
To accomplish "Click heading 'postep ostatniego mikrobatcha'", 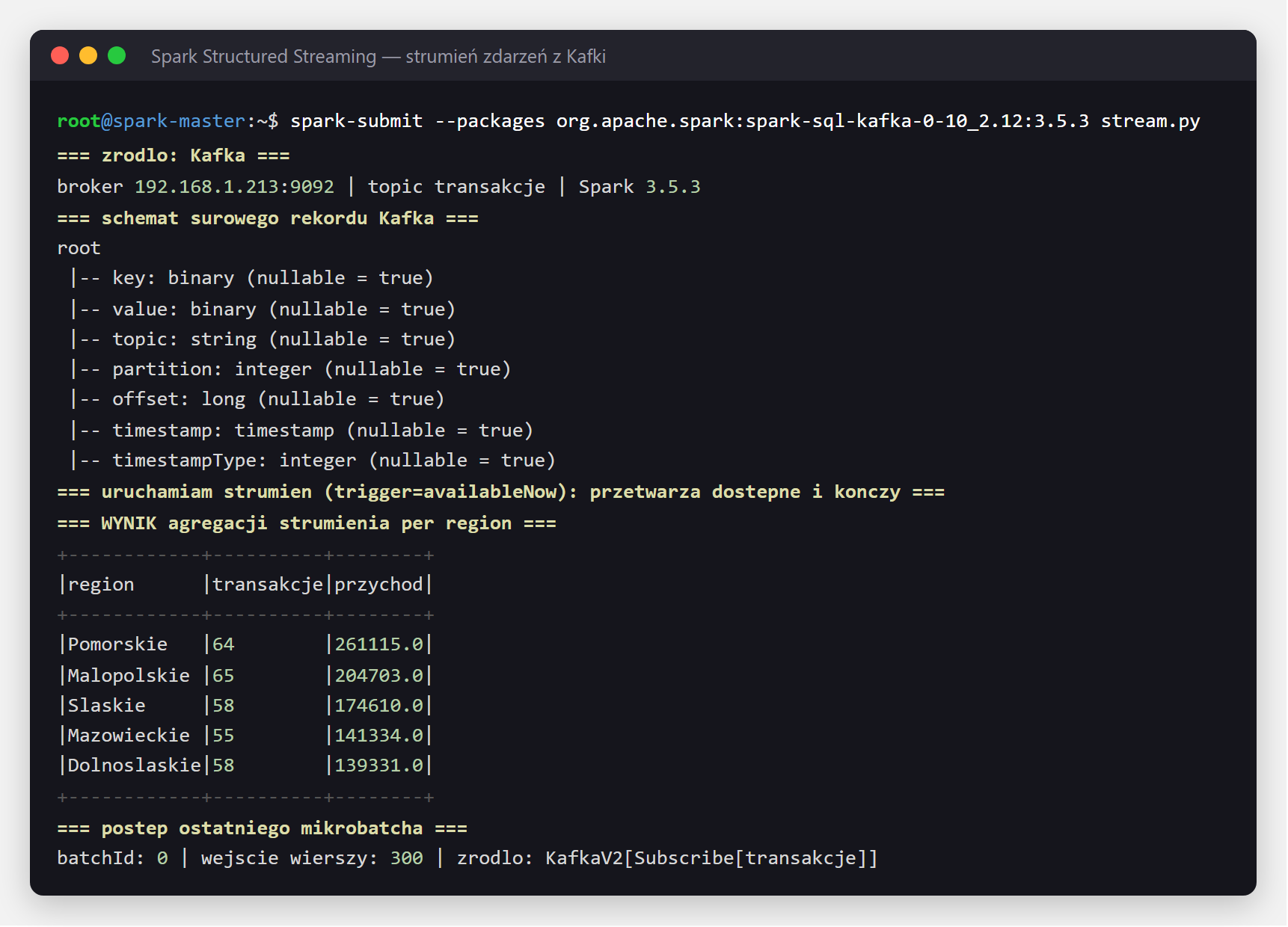I will 262,828.
